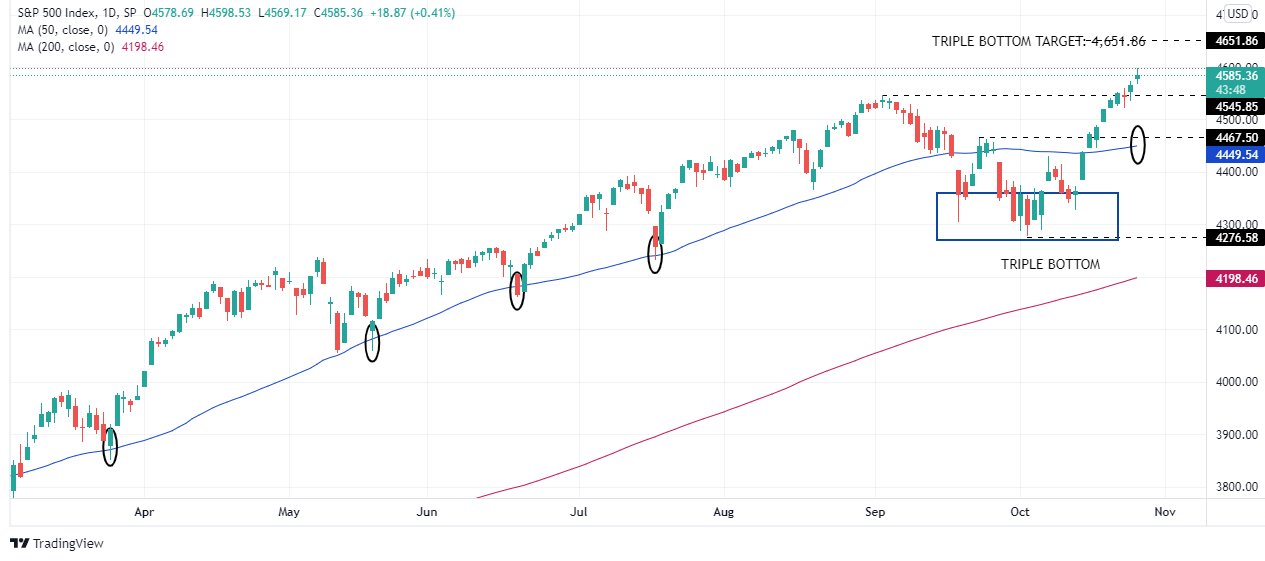Click the 4651.86 target price label
This screenshot has height=561, width=1265.
[1238, 41]
